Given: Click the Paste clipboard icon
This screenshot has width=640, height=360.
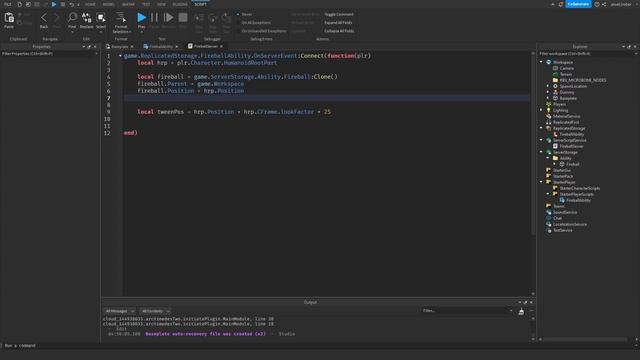Looking at the screenshot, I should [x=9, y=18].
